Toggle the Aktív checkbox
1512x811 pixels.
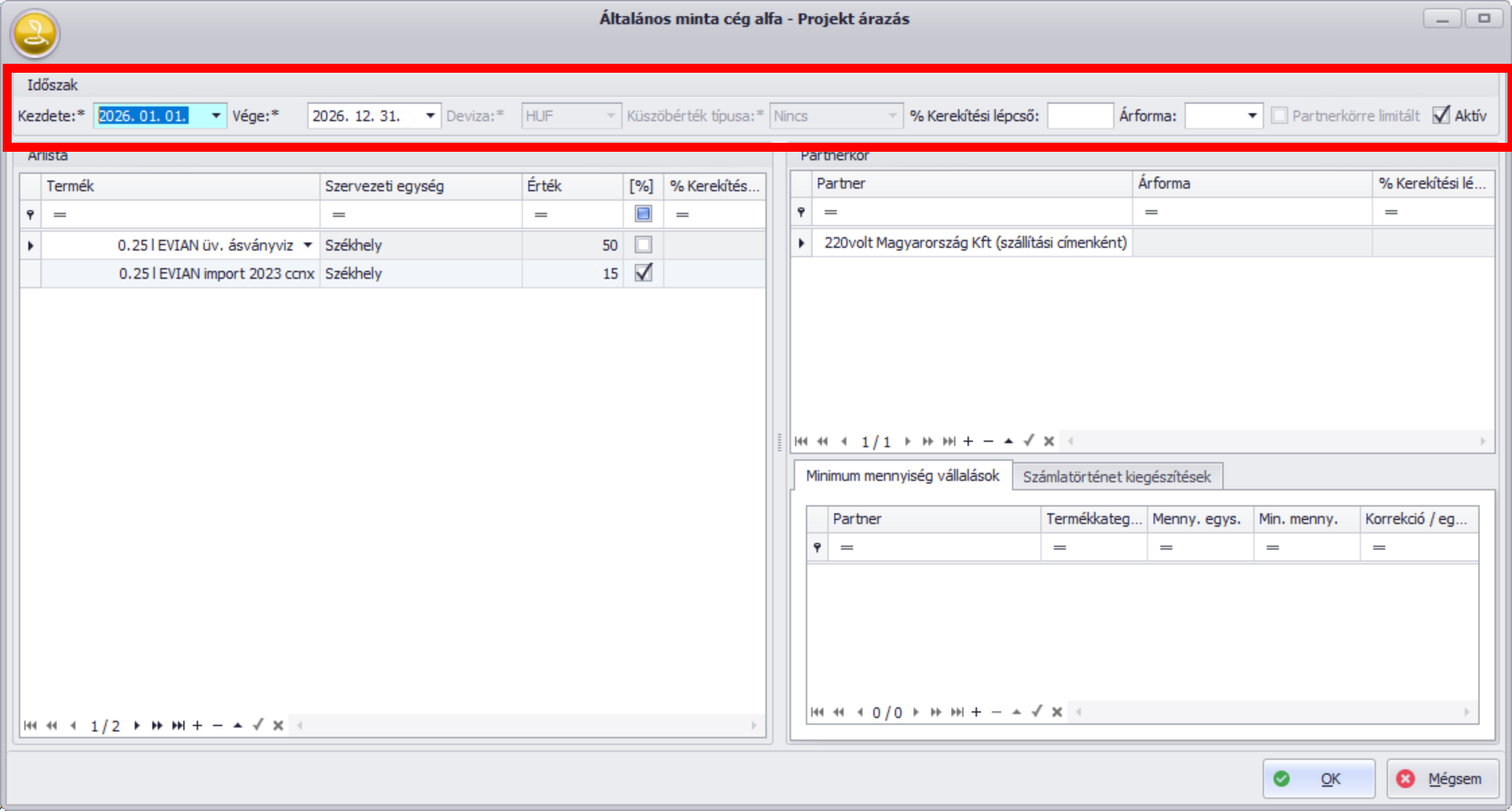pos(1441,115)
